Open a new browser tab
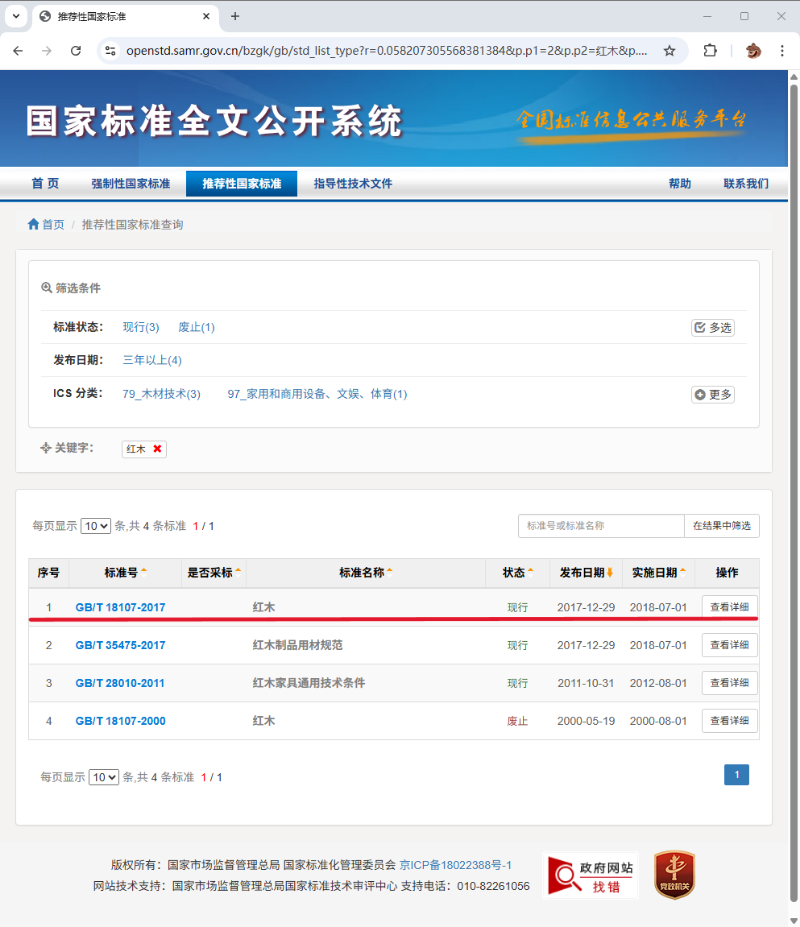Viewport: 800px width, 927px height. pyautogui.click(x=235, y=16)
